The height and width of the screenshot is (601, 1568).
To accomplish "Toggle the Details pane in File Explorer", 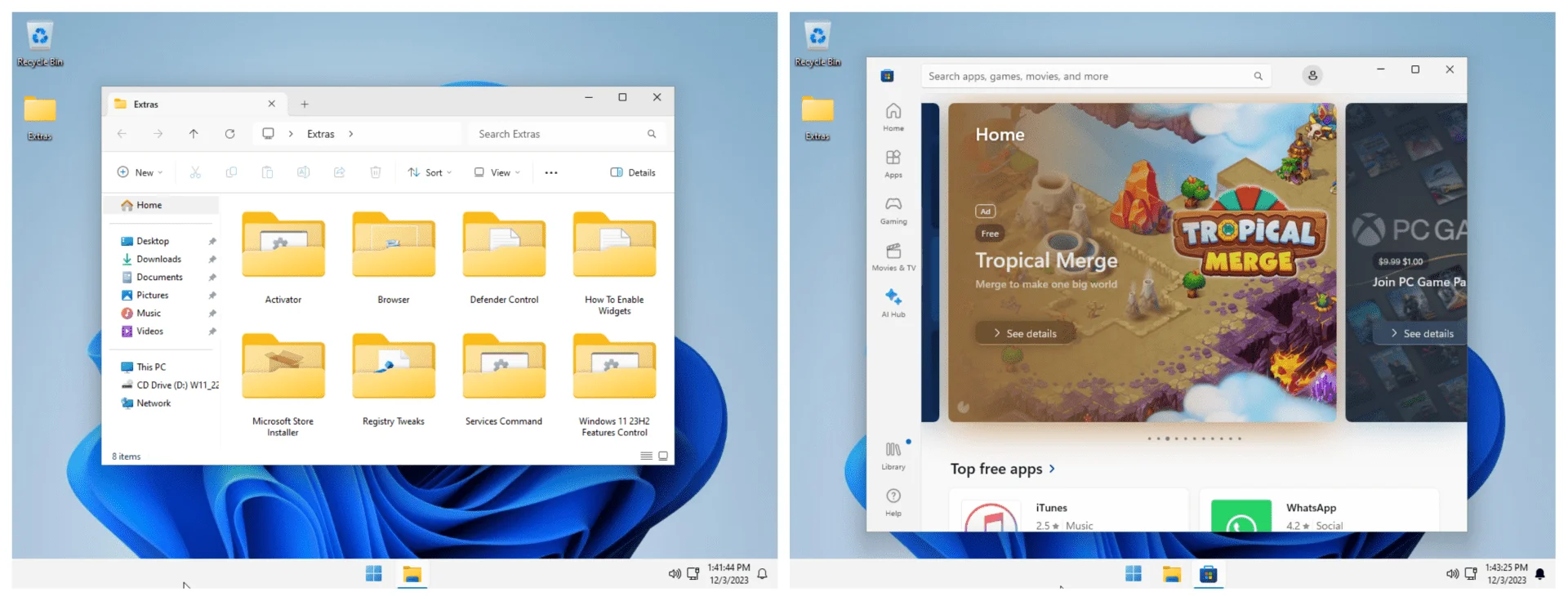I will 633,172.
